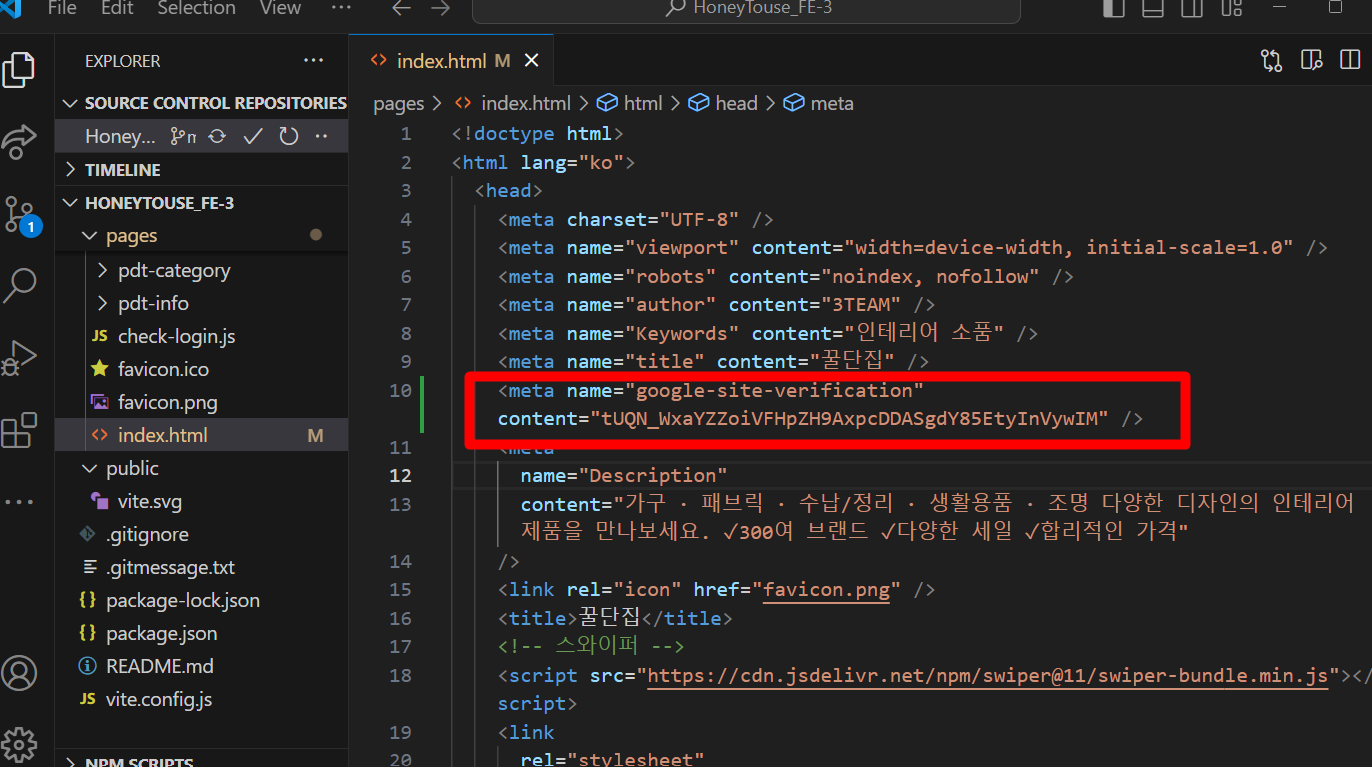
Task: Toggle the bottom panel
Action: 1152,8
